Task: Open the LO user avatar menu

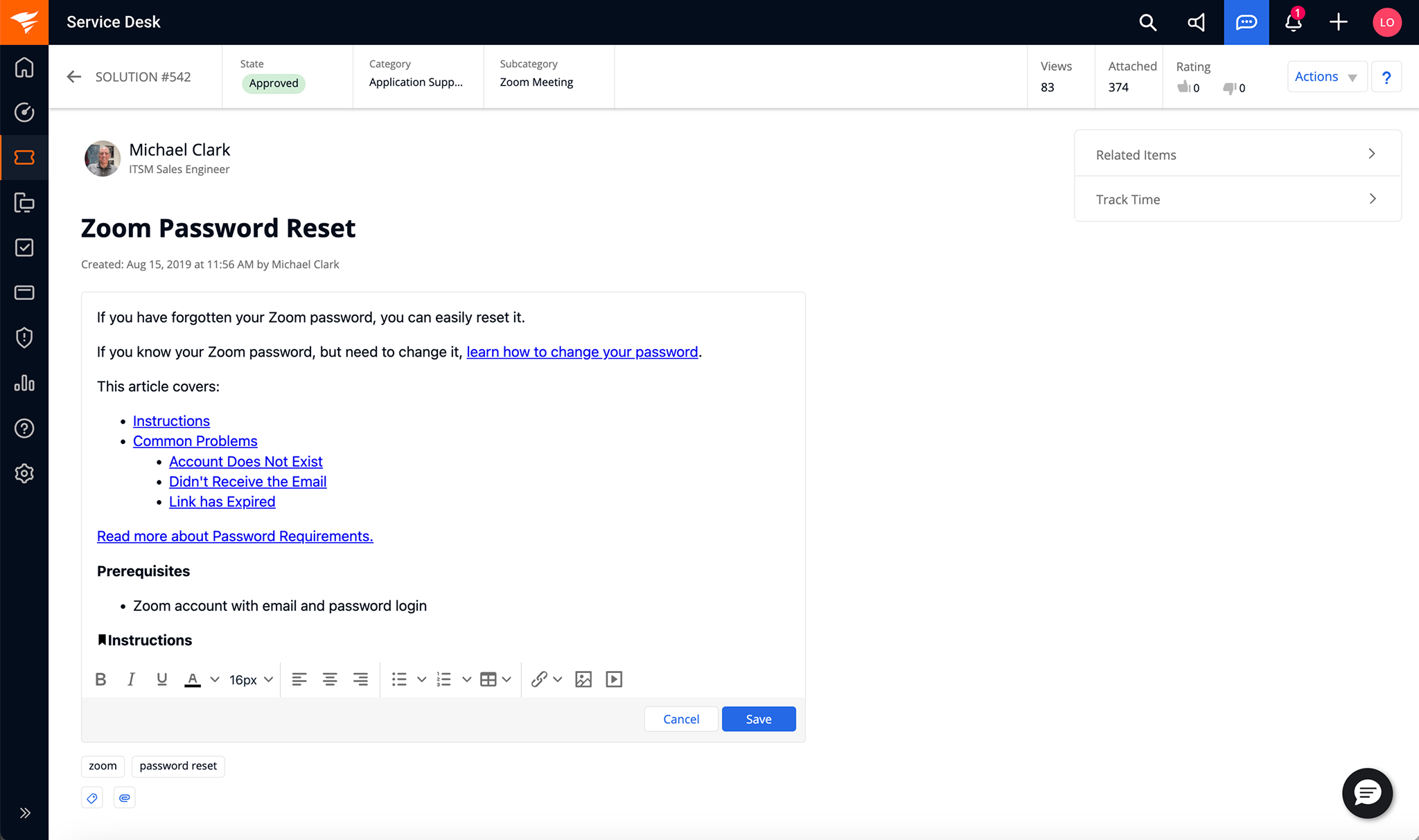Action: click(1387, 22)
